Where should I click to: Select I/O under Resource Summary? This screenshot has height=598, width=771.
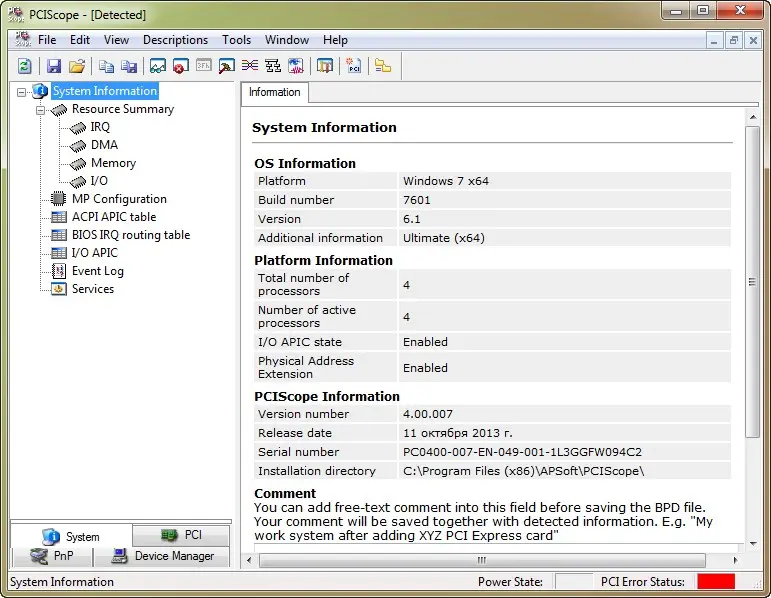point(99,181)
